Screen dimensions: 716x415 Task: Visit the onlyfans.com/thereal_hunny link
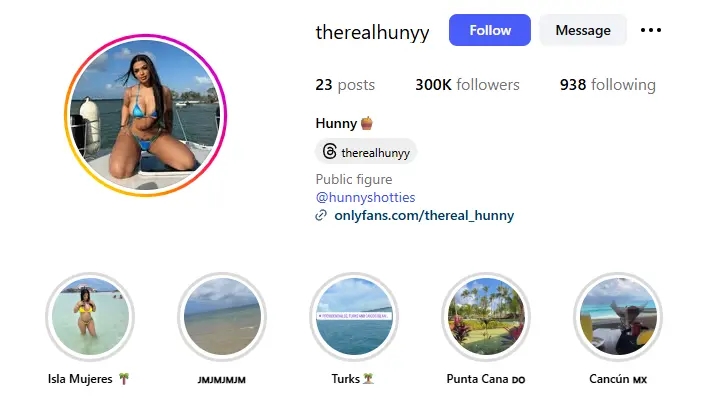424,215
